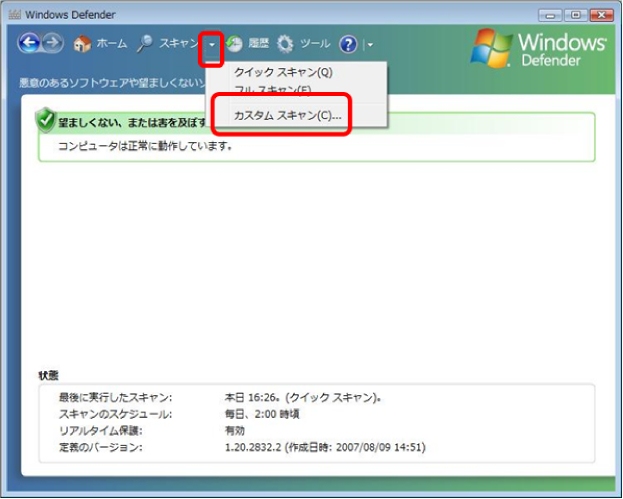Expand the Scan options dropdown arrow
The height and width of the screenshot is (499, 623).
click(211, 46)
